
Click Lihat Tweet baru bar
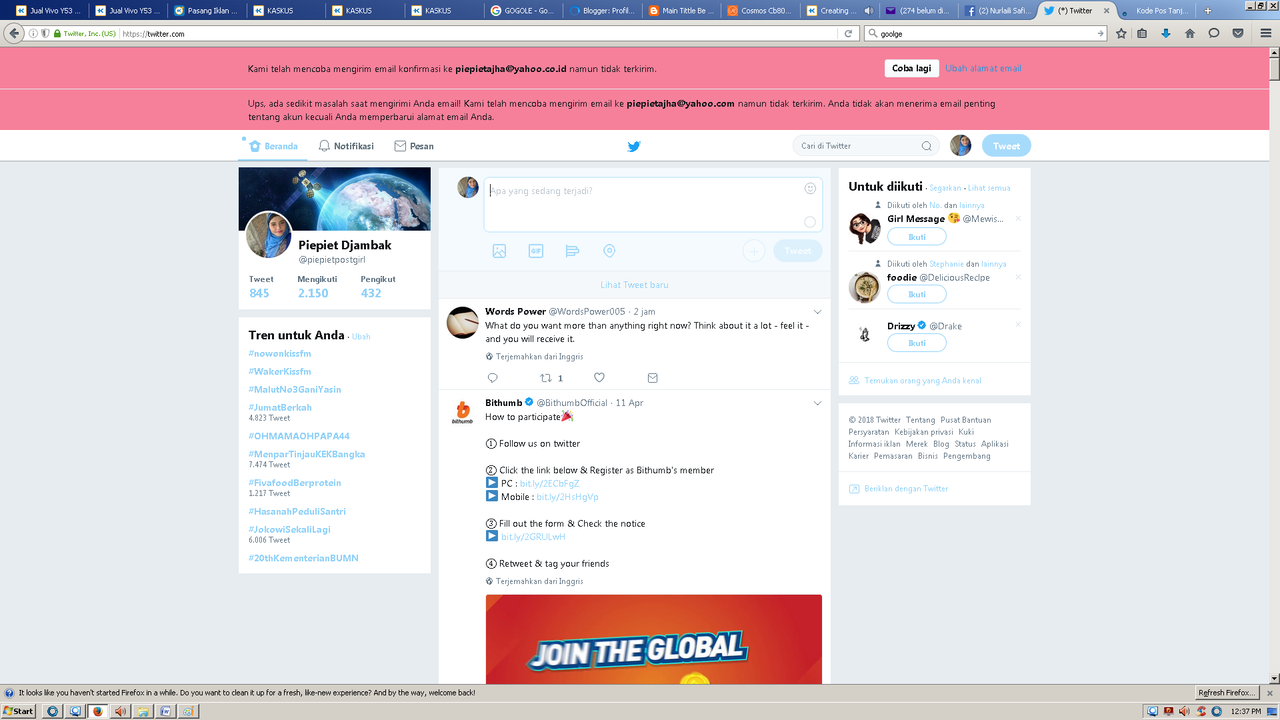coord(634,285)
